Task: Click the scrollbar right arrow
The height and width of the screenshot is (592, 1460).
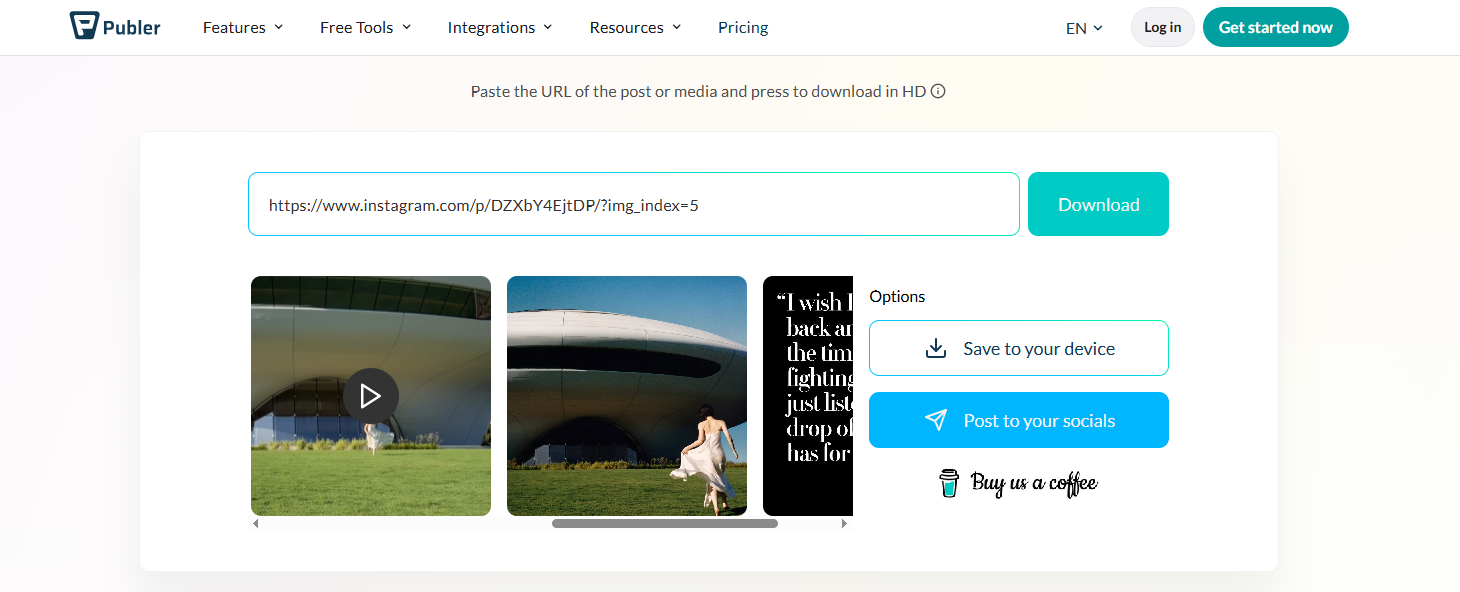Action: coord(844,523)
